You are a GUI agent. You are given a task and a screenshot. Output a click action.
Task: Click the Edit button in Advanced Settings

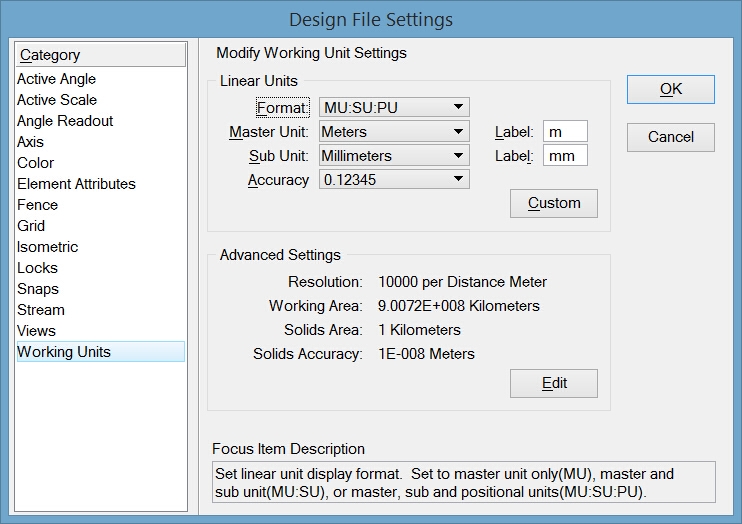pyautogui.click(x=553, y=383)
